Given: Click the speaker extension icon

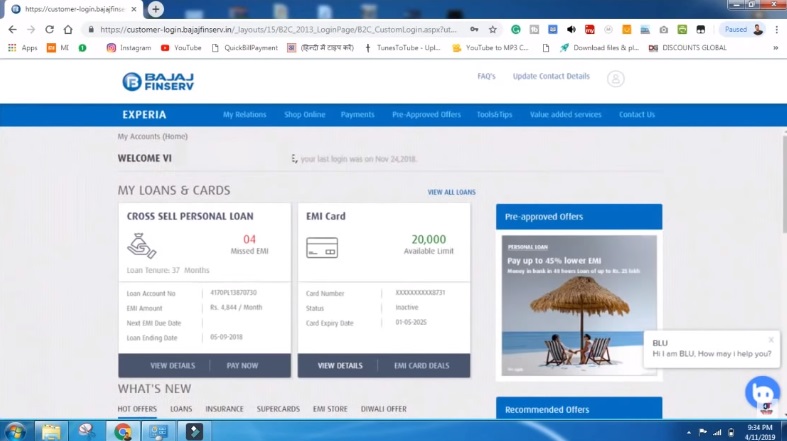Looking at the screenshot, I should point(571,30).
